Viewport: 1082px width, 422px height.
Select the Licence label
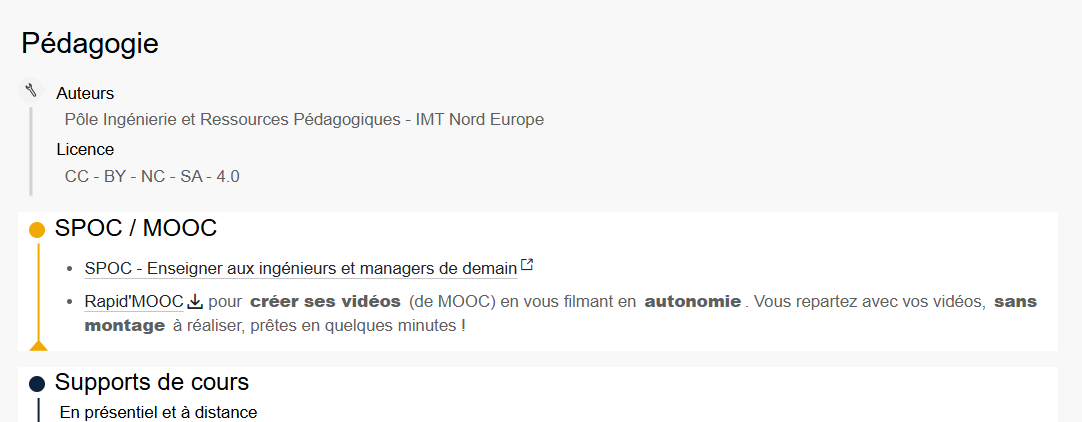pyautogui.click(x=85, y=149)
